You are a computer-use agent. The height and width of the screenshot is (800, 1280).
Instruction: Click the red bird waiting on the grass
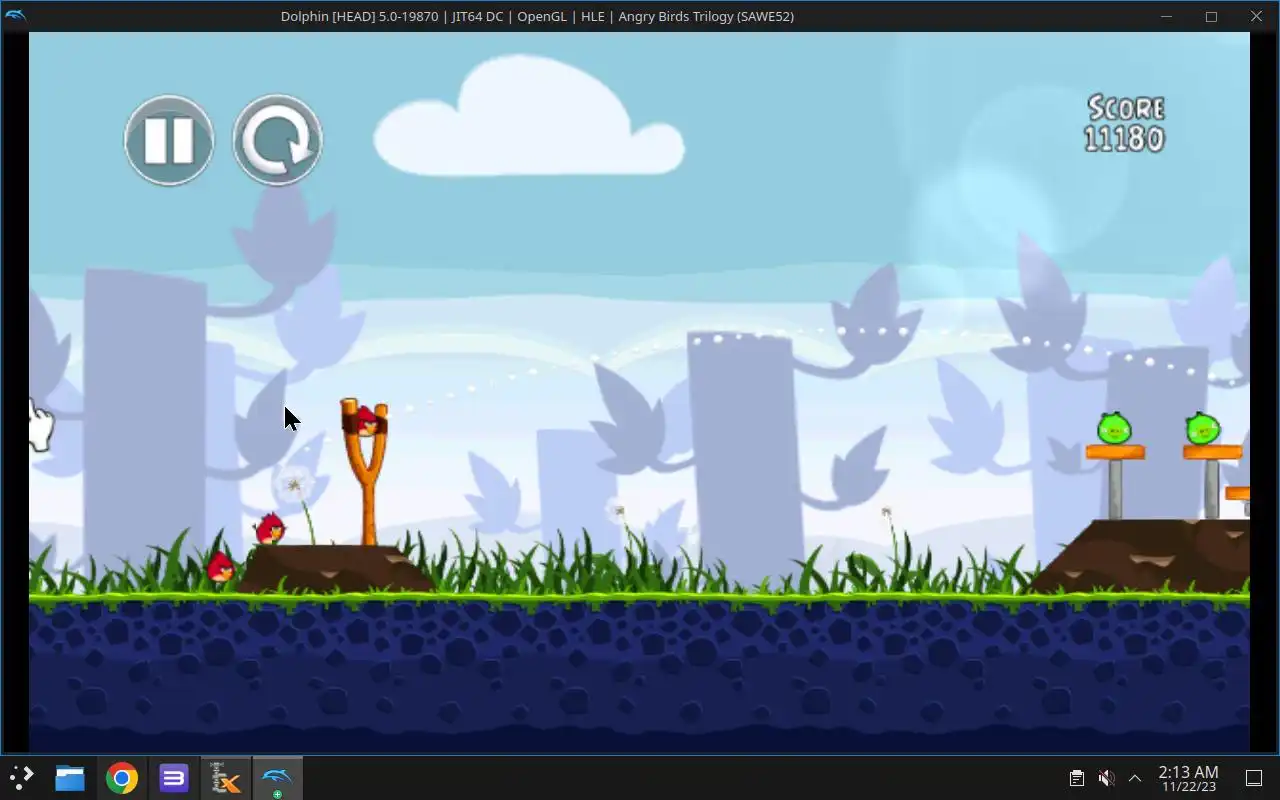(221, 567)
